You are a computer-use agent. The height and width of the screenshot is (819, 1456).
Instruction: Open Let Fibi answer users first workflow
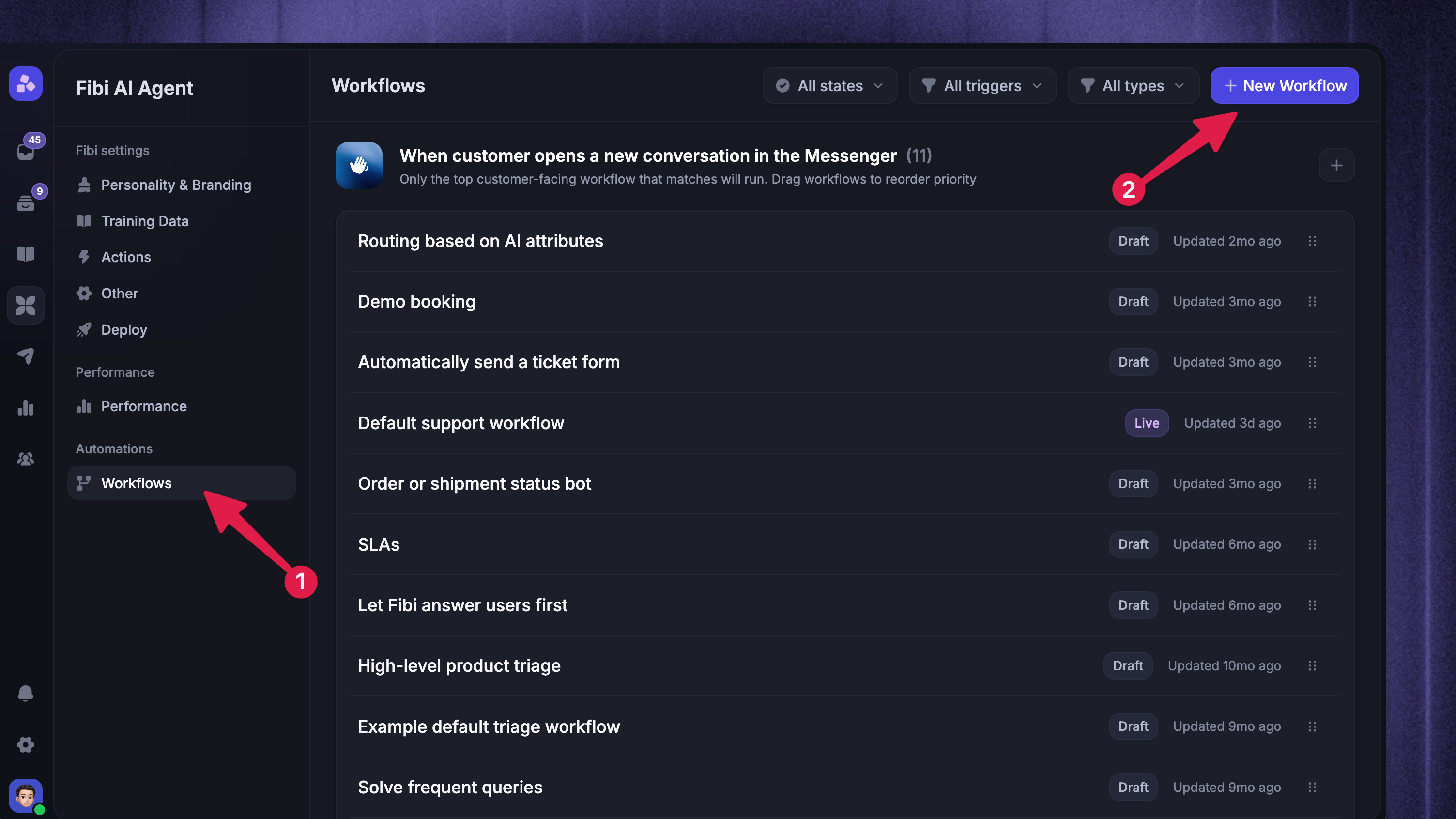844,605
